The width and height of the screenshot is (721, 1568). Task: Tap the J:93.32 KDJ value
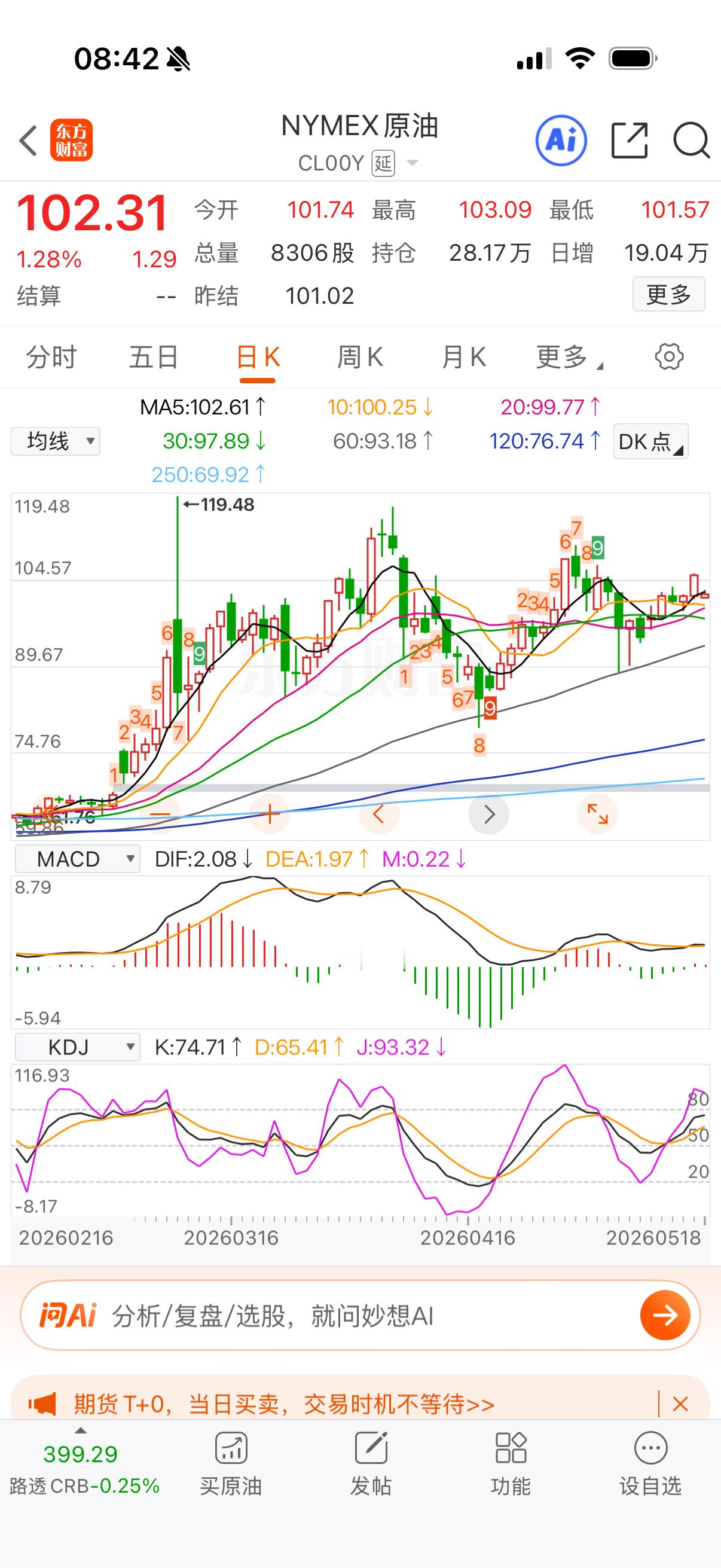coord(401,1047)
